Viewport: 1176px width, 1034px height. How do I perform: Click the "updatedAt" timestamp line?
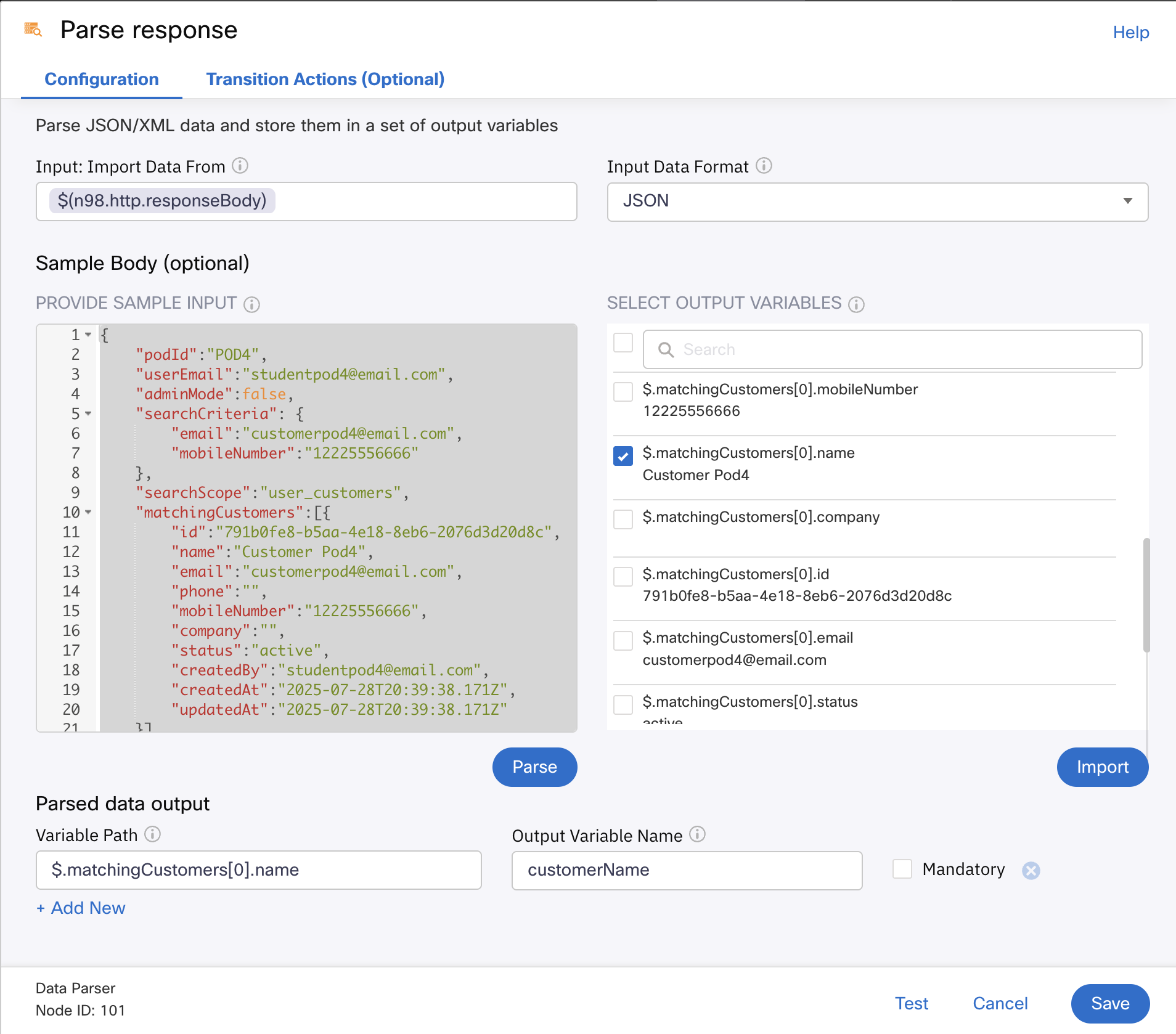tap(339, 709)
